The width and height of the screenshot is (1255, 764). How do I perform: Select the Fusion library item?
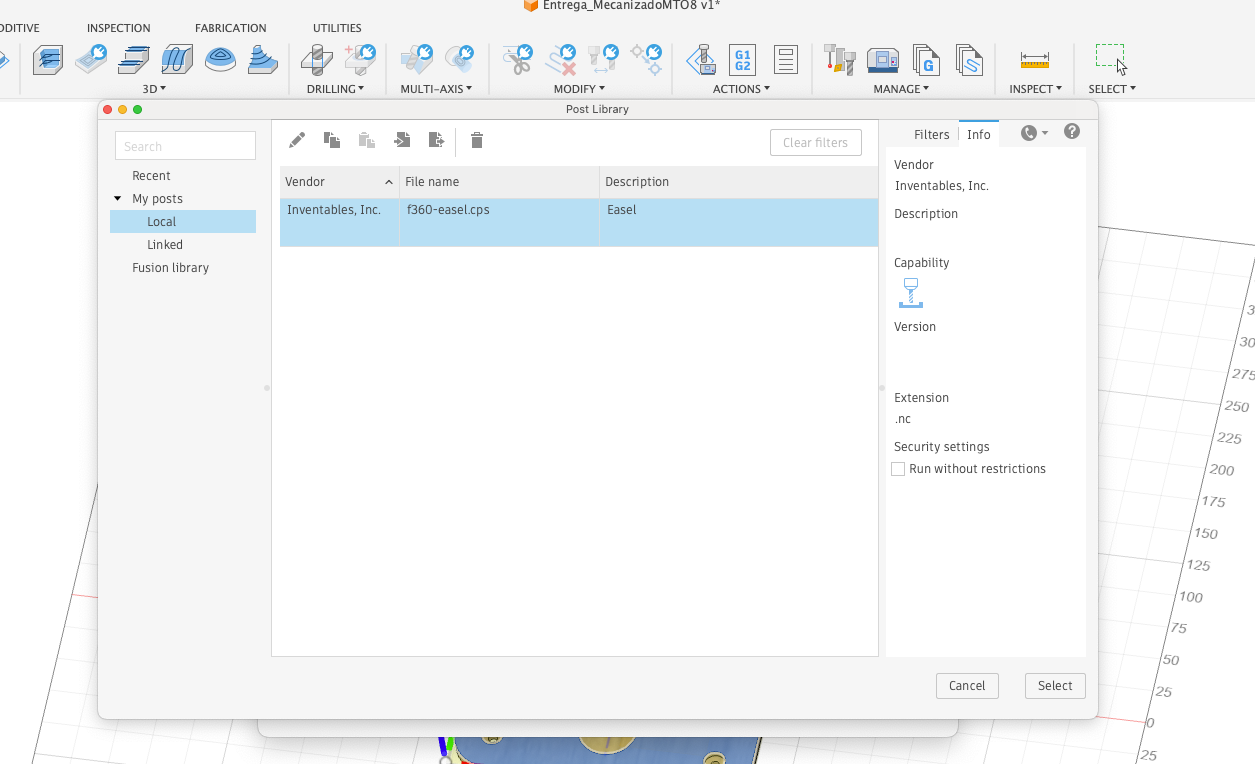pos(170,267)
